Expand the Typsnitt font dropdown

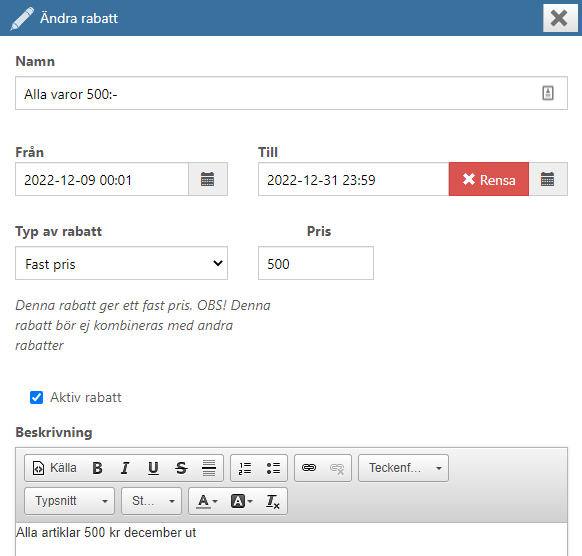(69, 501)
